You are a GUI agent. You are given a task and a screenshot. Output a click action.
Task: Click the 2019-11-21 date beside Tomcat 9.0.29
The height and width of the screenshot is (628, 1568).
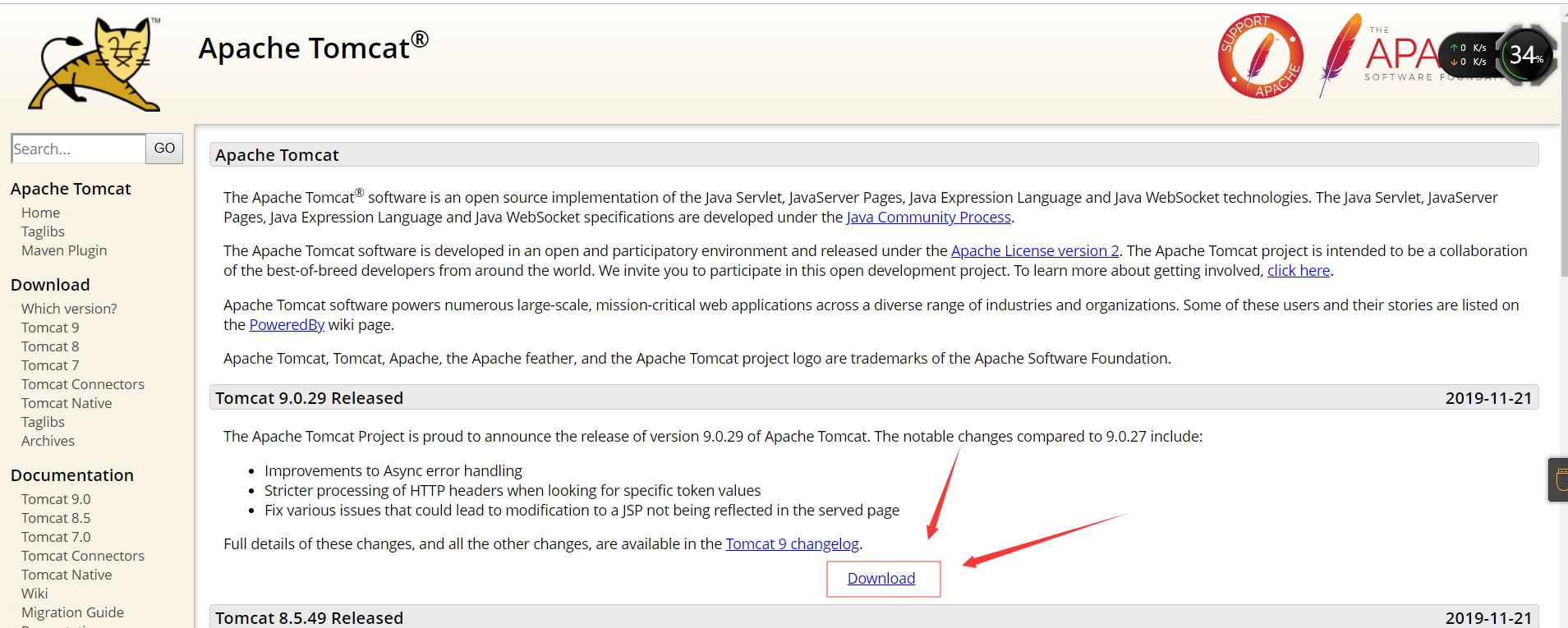coord(1488,398)
